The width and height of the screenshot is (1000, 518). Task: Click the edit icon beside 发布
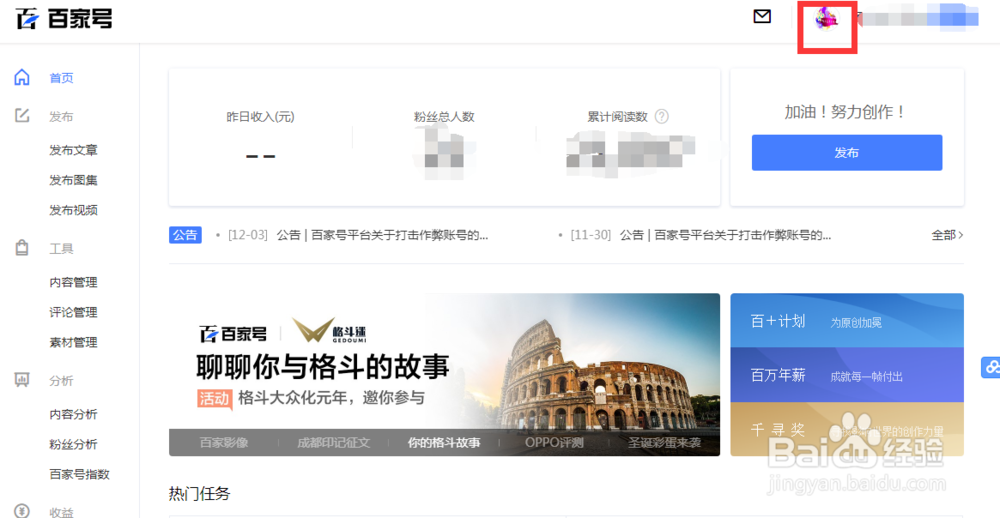(x=22, y=115)
